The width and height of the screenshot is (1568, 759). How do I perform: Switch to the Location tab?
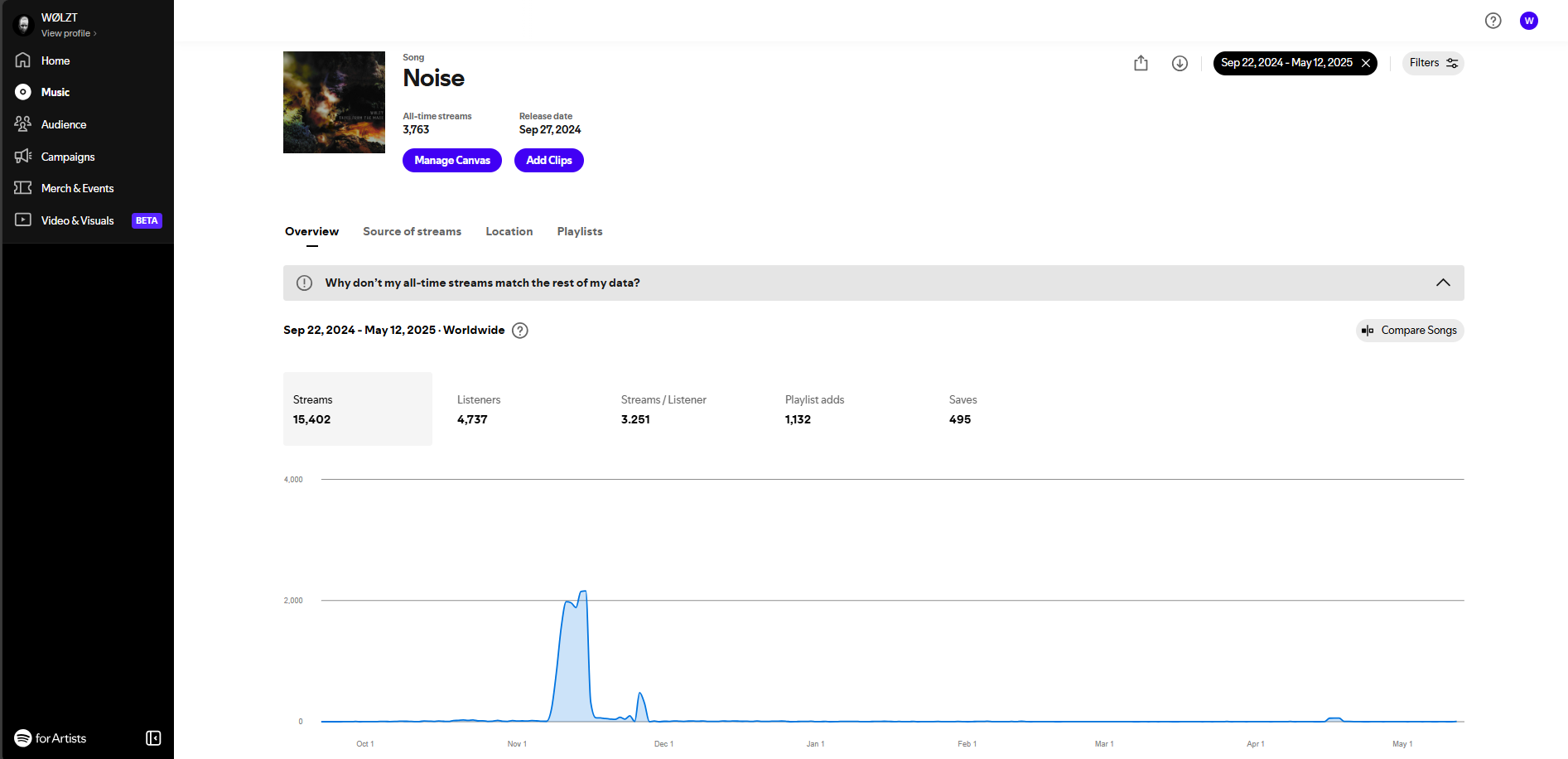[509, 232]
